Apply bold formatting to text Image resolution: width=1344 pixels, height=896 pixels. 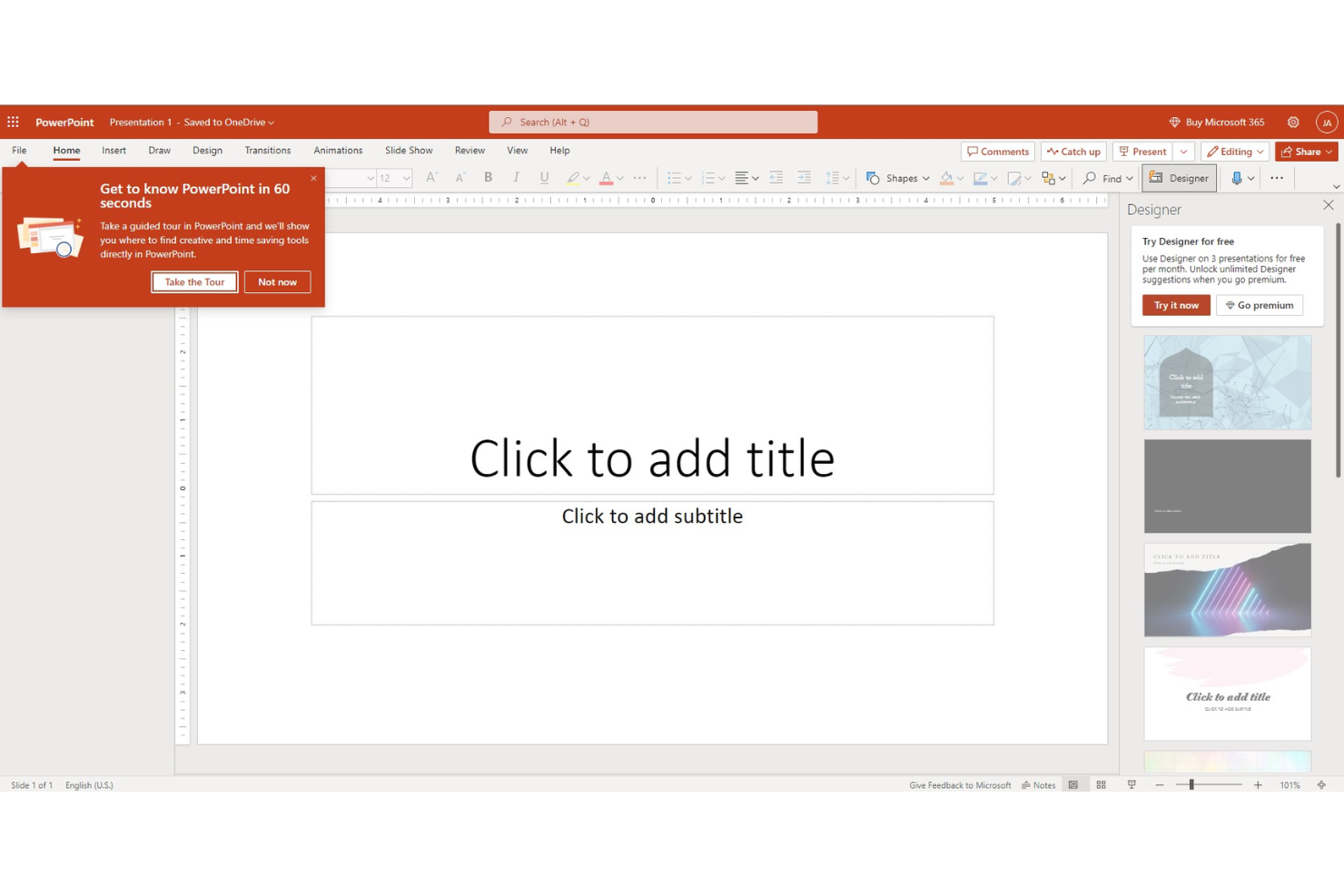click(x=488, y=178)
